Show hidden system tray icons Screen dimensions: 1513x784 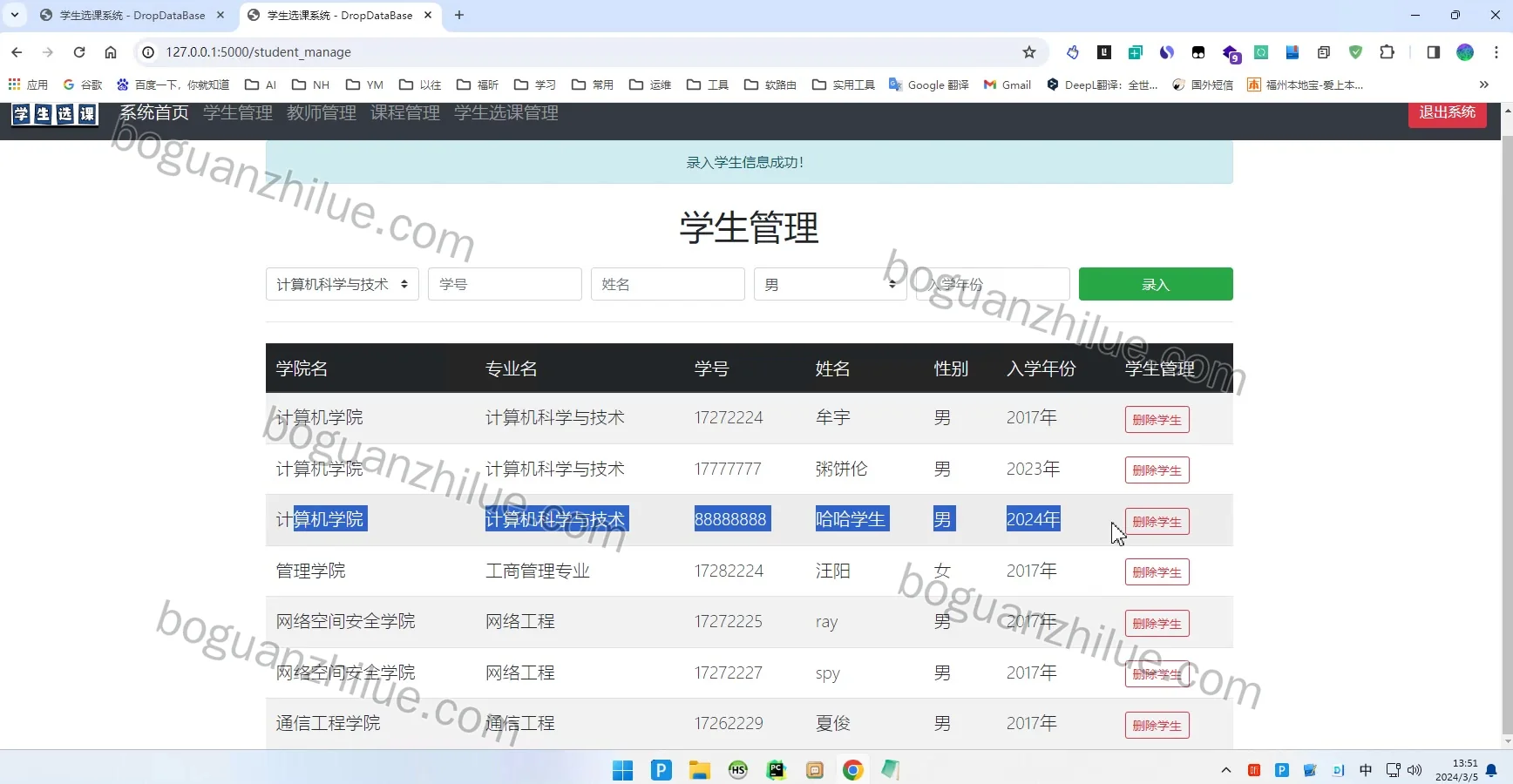[1226, 770]
